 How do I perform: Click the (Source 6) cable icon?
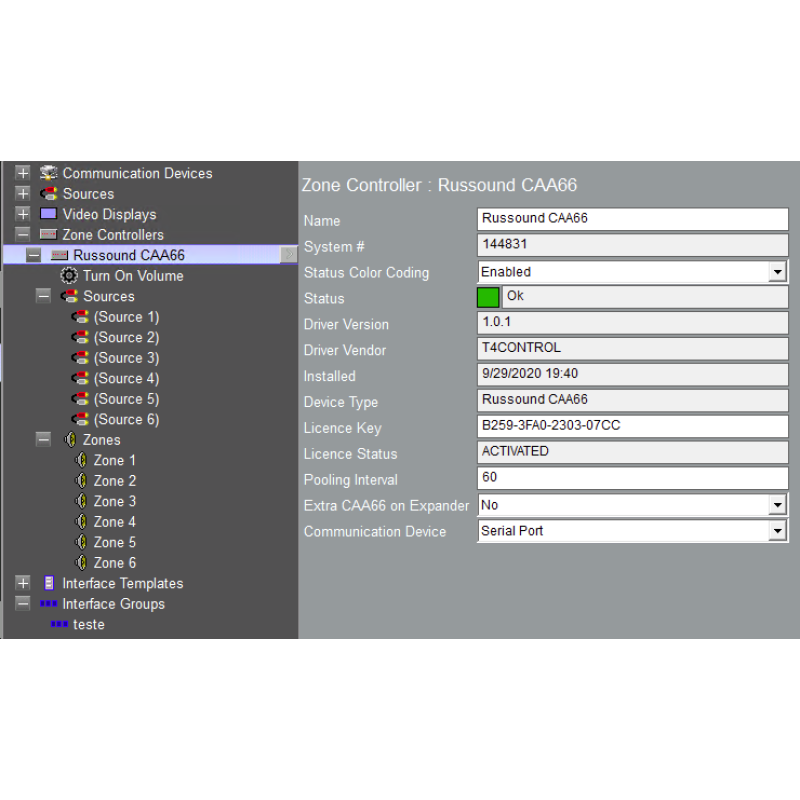[x=80, y=419]
